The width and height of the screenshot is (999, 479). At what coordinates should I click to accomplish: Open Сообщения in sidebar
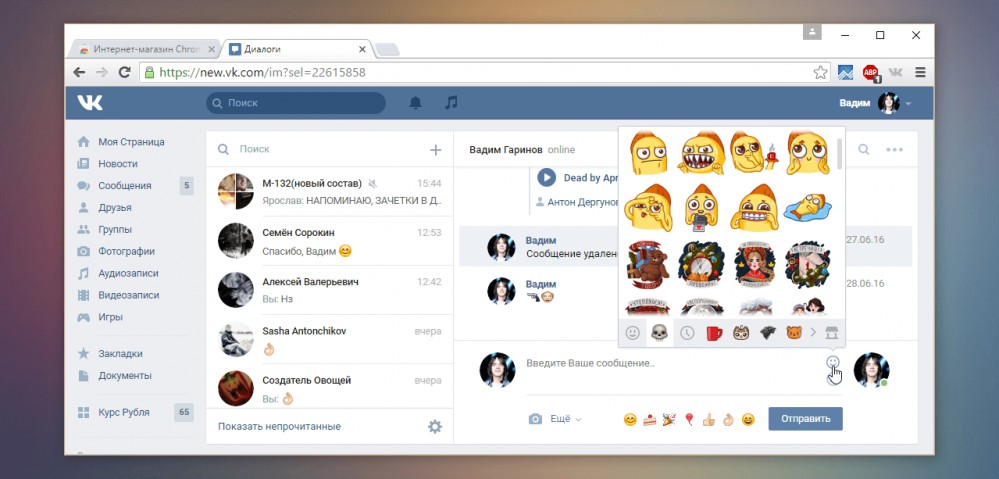[x=125, y=185]
